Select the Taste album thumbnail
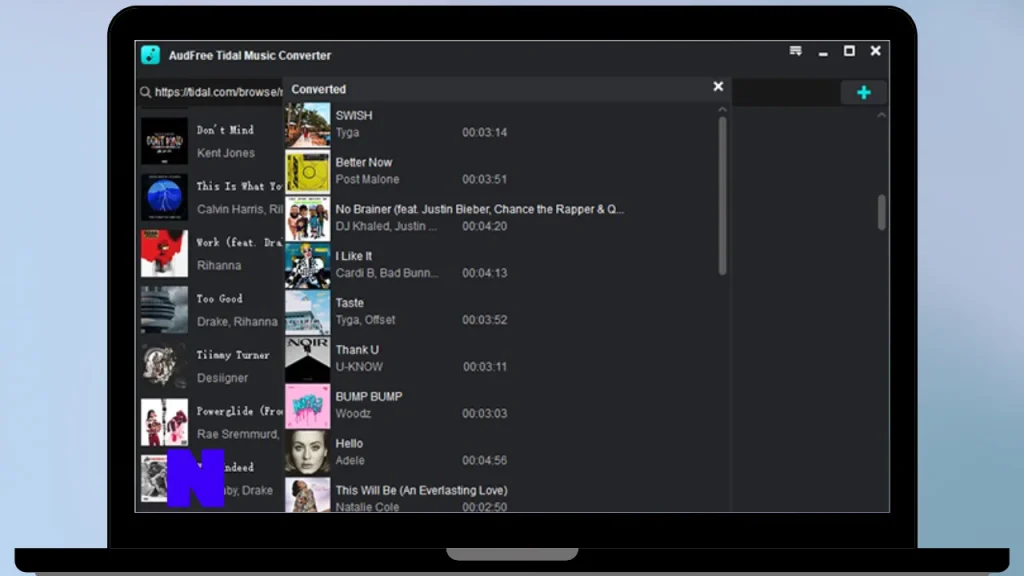The width and height of the screenshot is (1024, 576). coord(308,312)
